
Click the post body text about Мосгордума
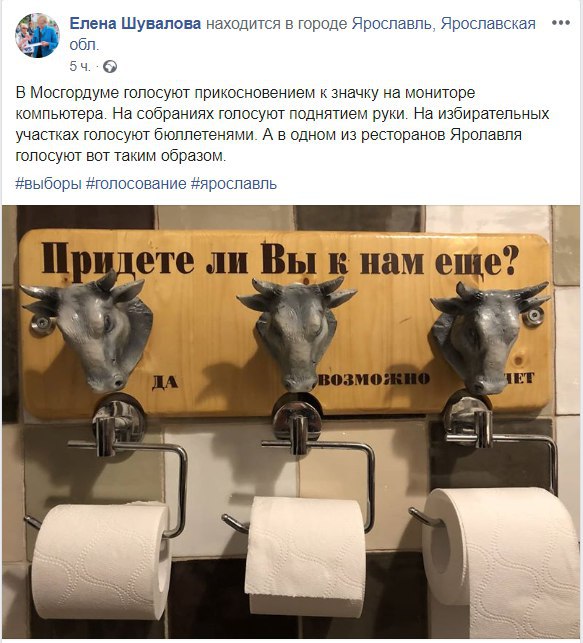coord(282,124)
